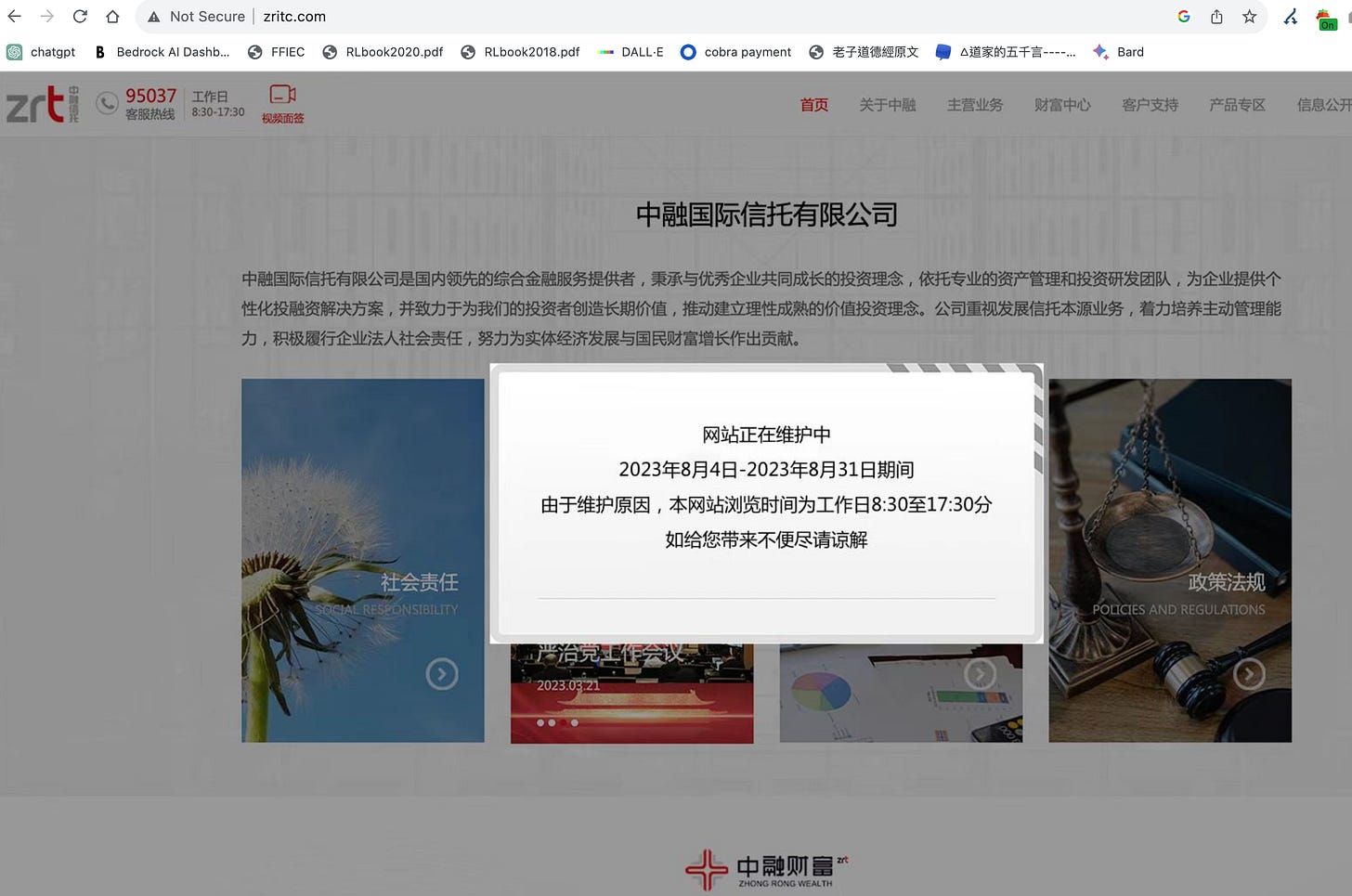1352x896 pixels.
Task: Click the 工作日 8:30-17:30 hours text
Action: (x=218, y=104)
